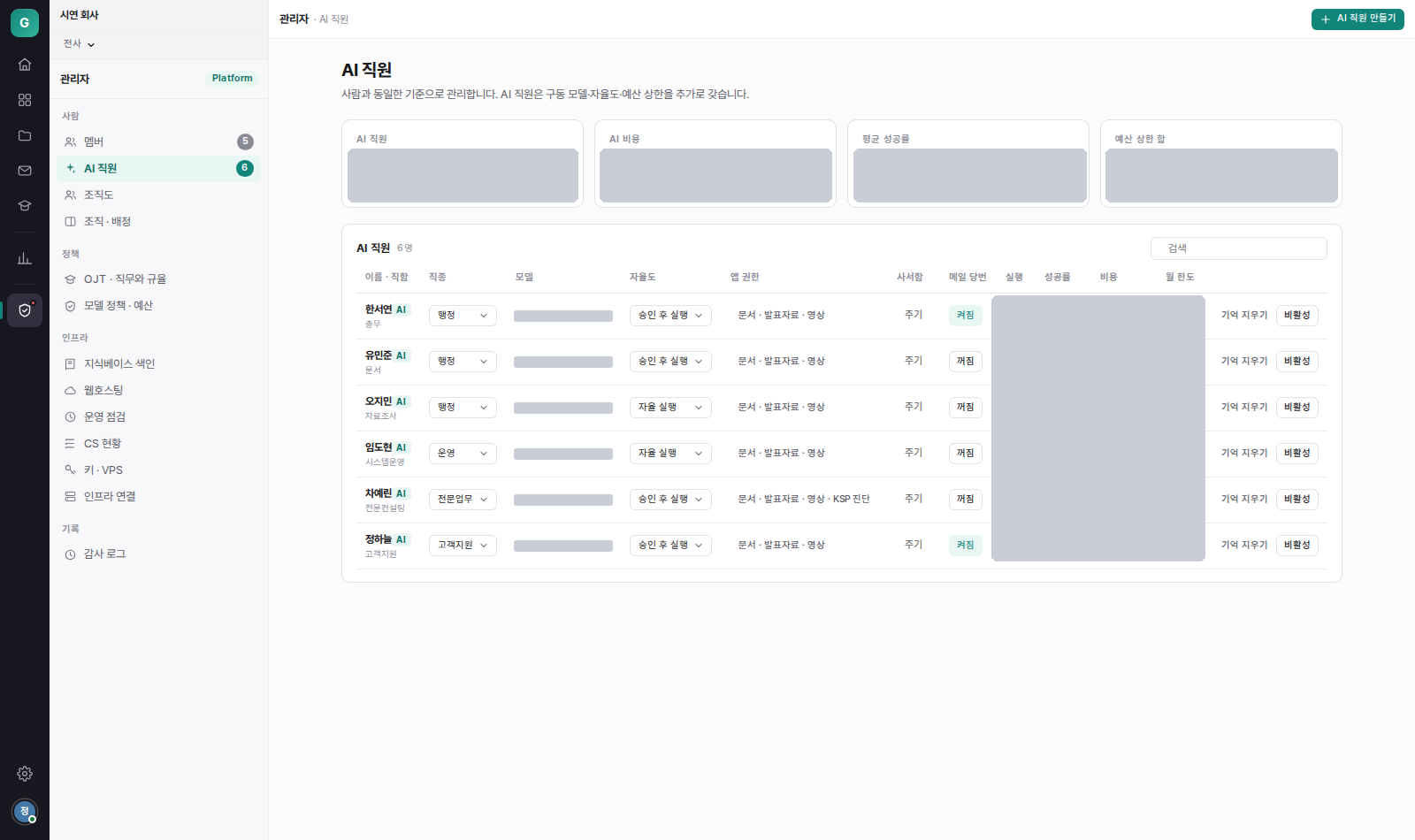Image resolution: width=1415 pixels, height=840 pixels.
Task: Open 직종 dropdown for 유민준
Action: (x=463, y=361)
